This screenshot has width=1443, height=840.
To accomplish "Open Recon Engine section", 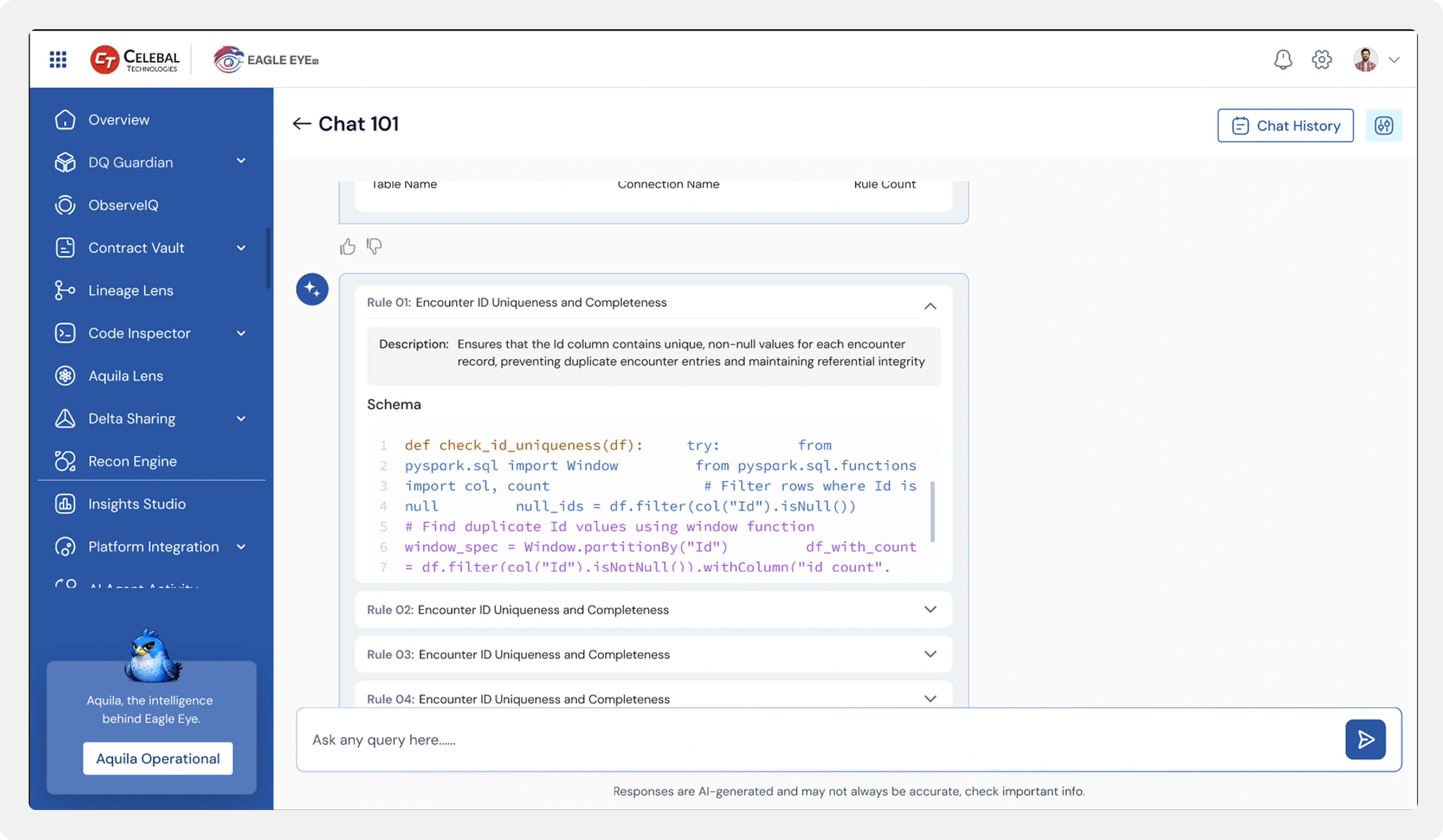I will click(132, 461).
